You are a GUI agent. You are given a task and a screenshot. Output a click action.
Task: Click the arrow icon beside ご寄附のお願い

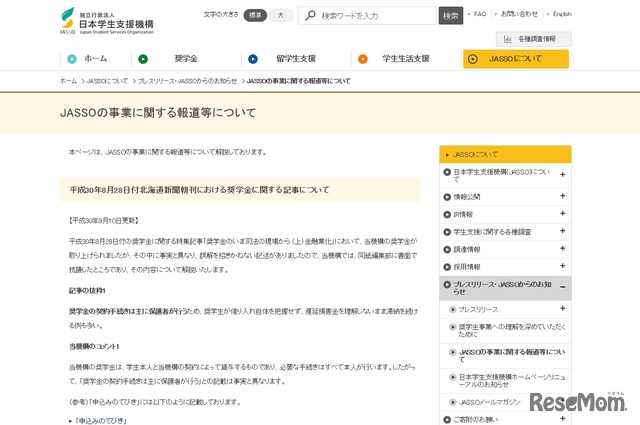(x=447, y=419)
